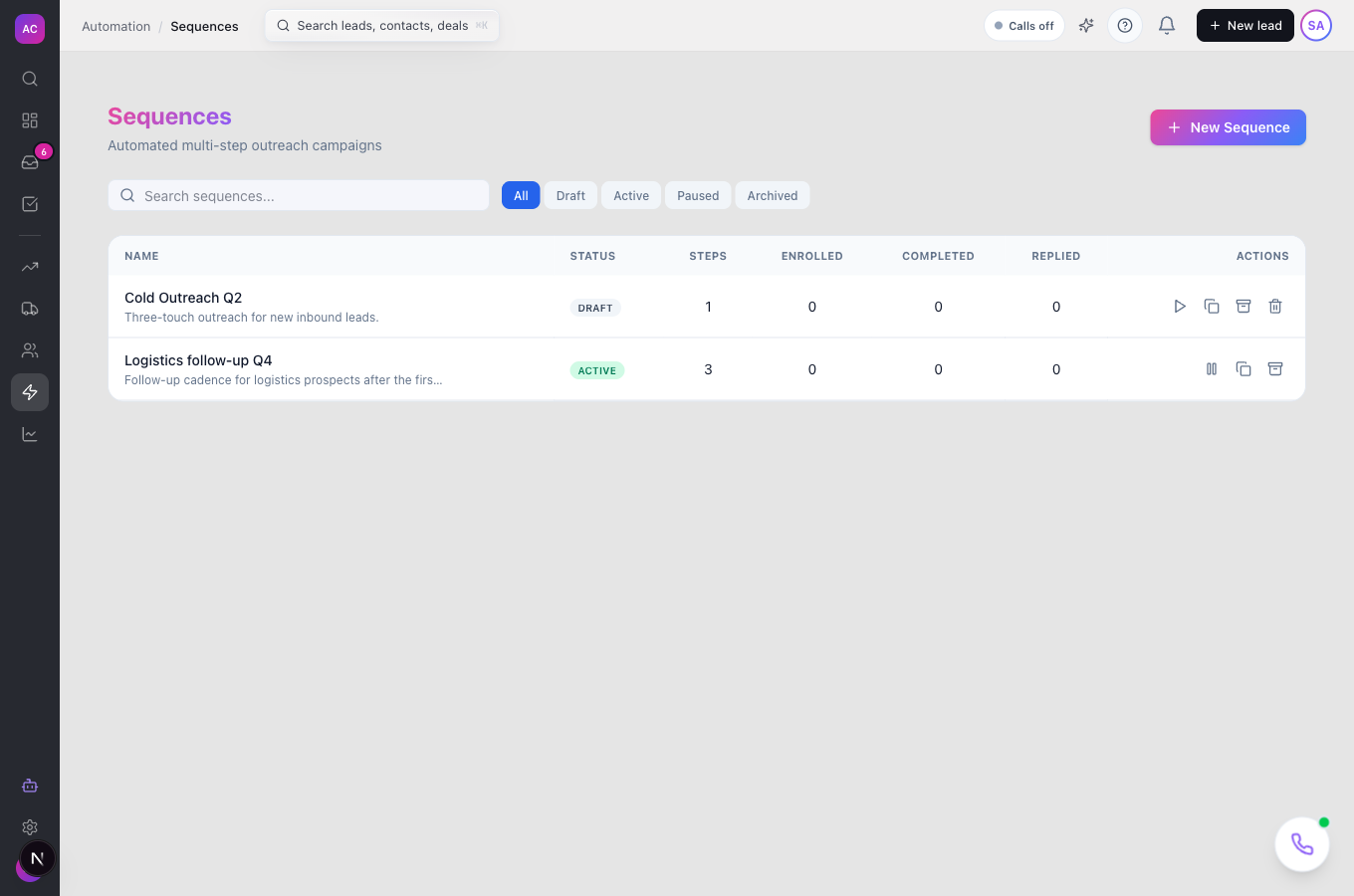Start the Cold Outreach Q2 sequence
Image resolution: width=1354 pixels, height=896 pixels.
[1180, 307]
